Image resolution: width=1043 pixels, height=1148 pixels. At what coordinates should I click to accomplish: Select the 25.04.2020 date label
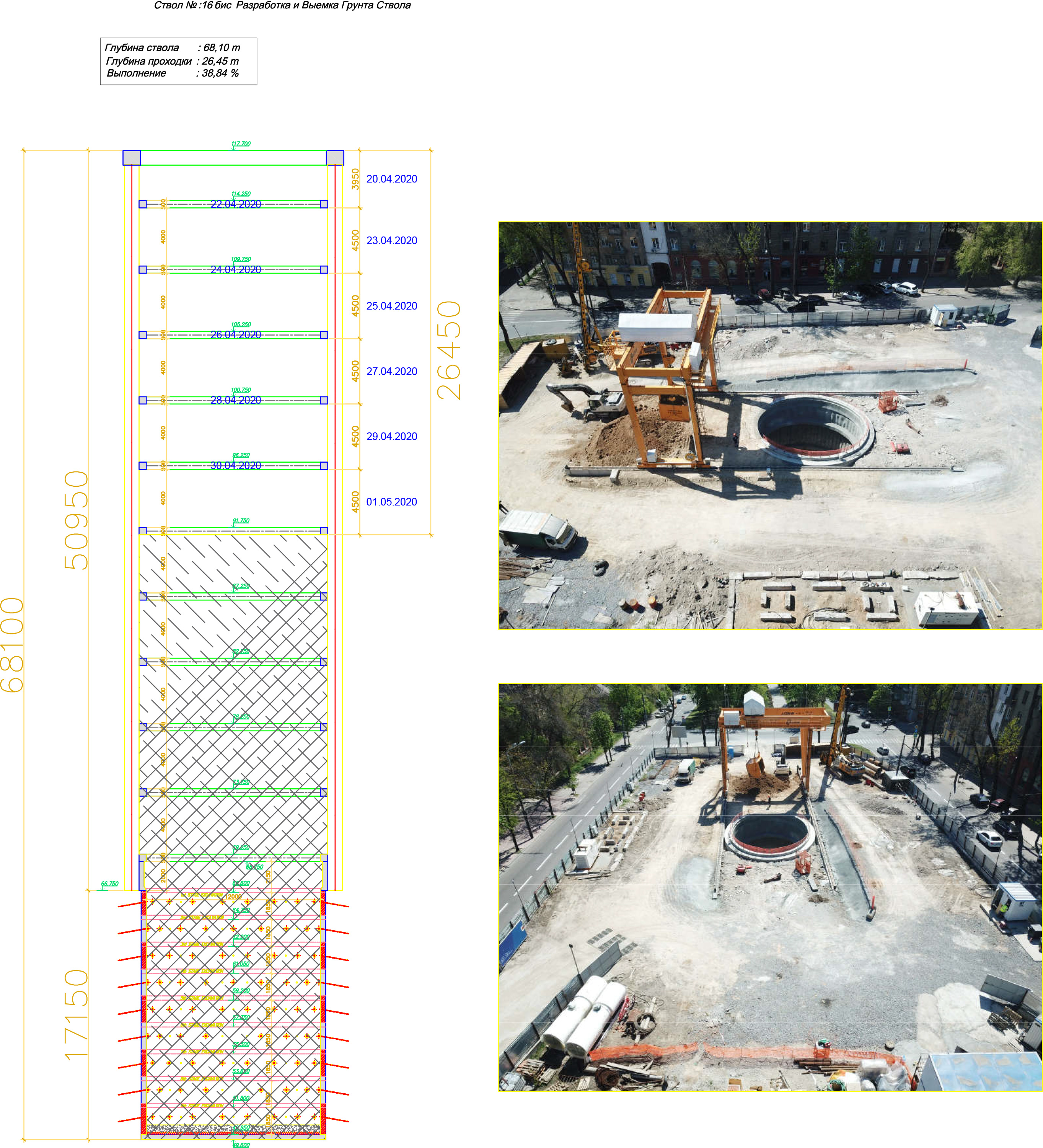391,306
